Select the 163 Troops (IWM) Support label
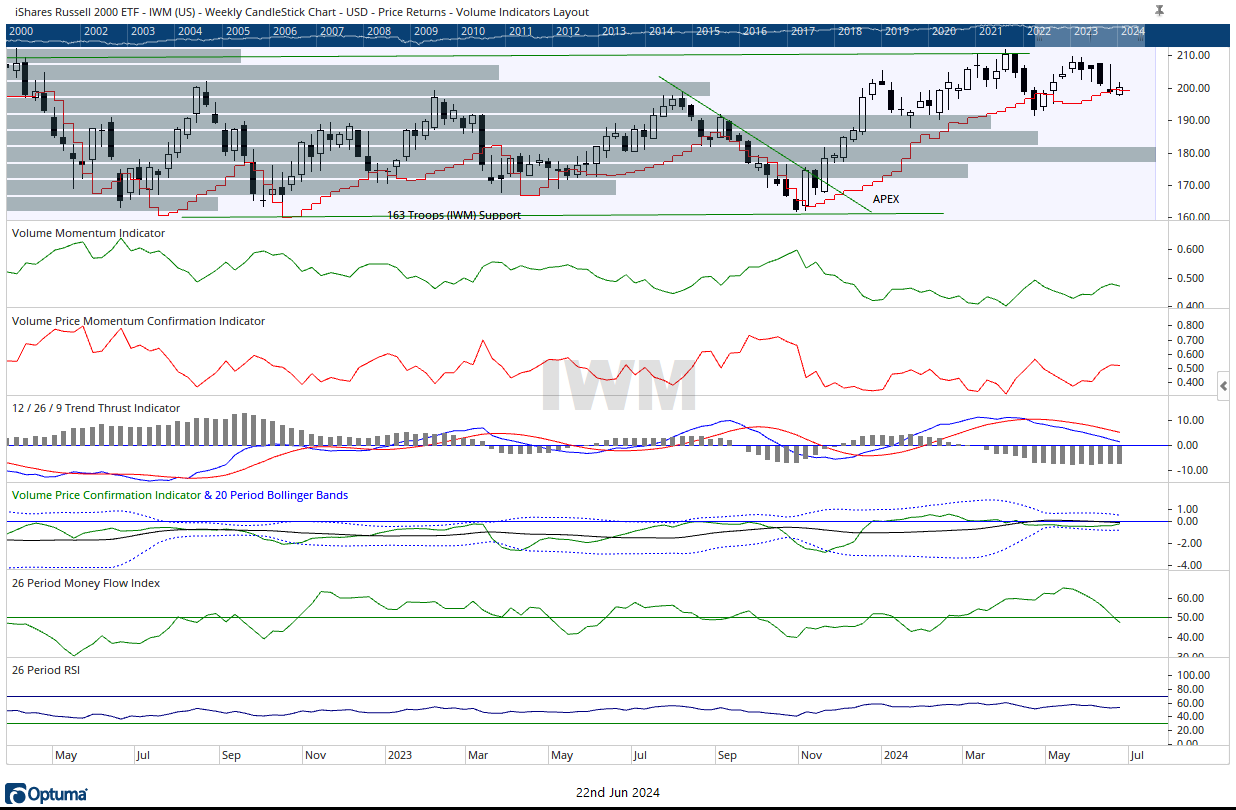Viewport: 1236px width, 810px height. (x=454, y=215)
